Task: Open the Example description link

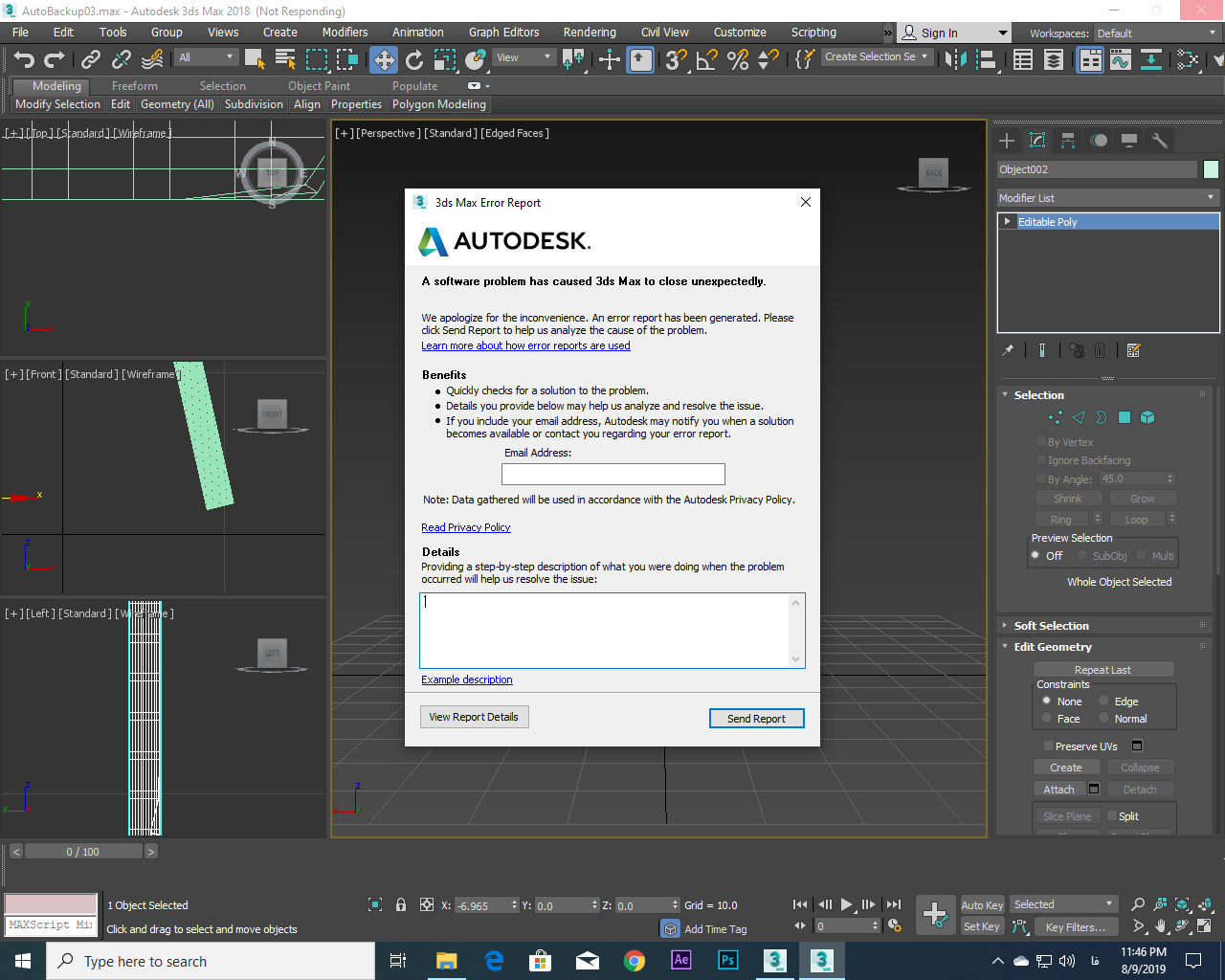Action: (467, 679)
